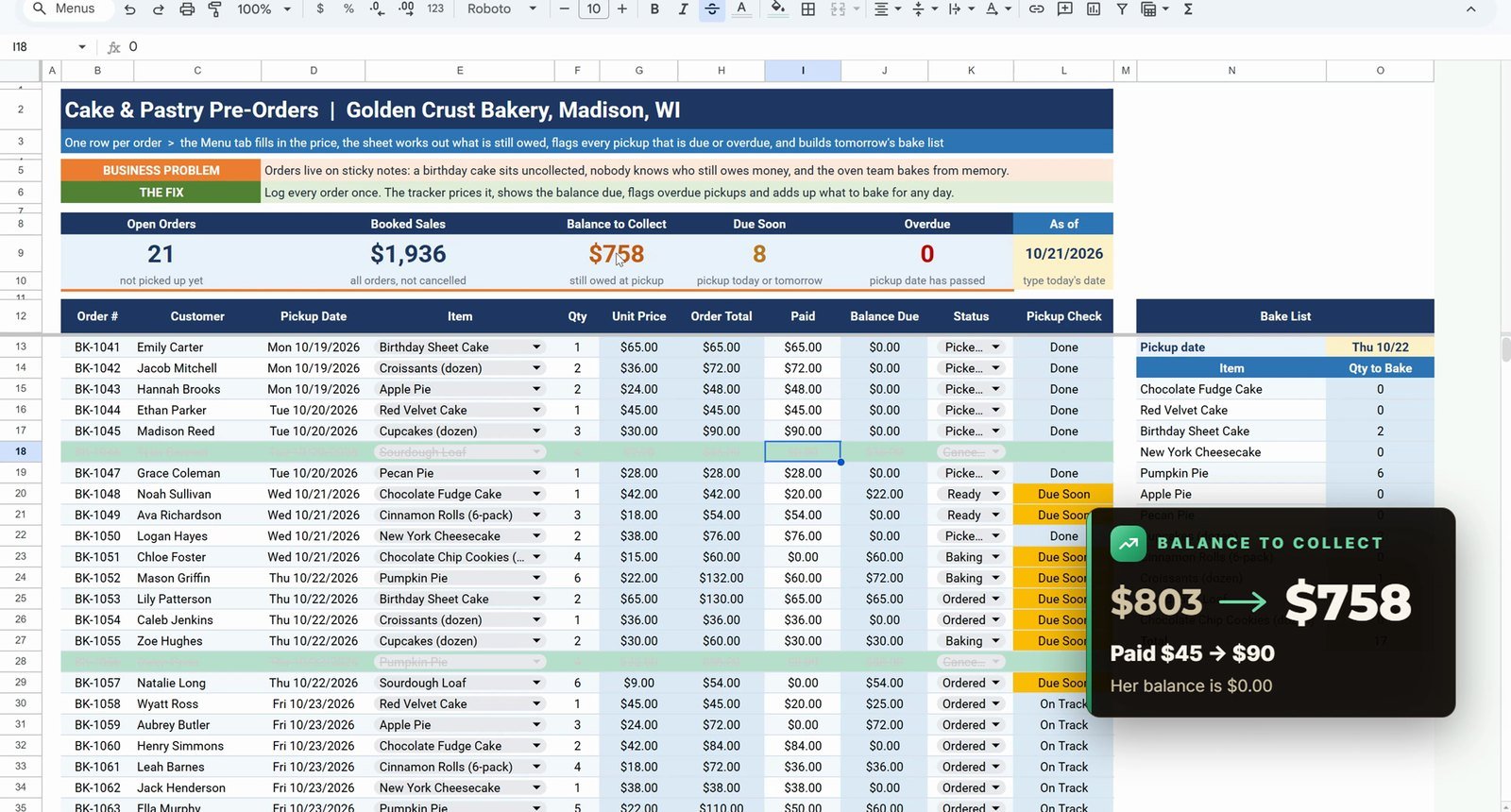Image resolution: width=1511 pixels, height=812 pixels.
Task: Open the borders tool
Action: [x=808, y=9]
